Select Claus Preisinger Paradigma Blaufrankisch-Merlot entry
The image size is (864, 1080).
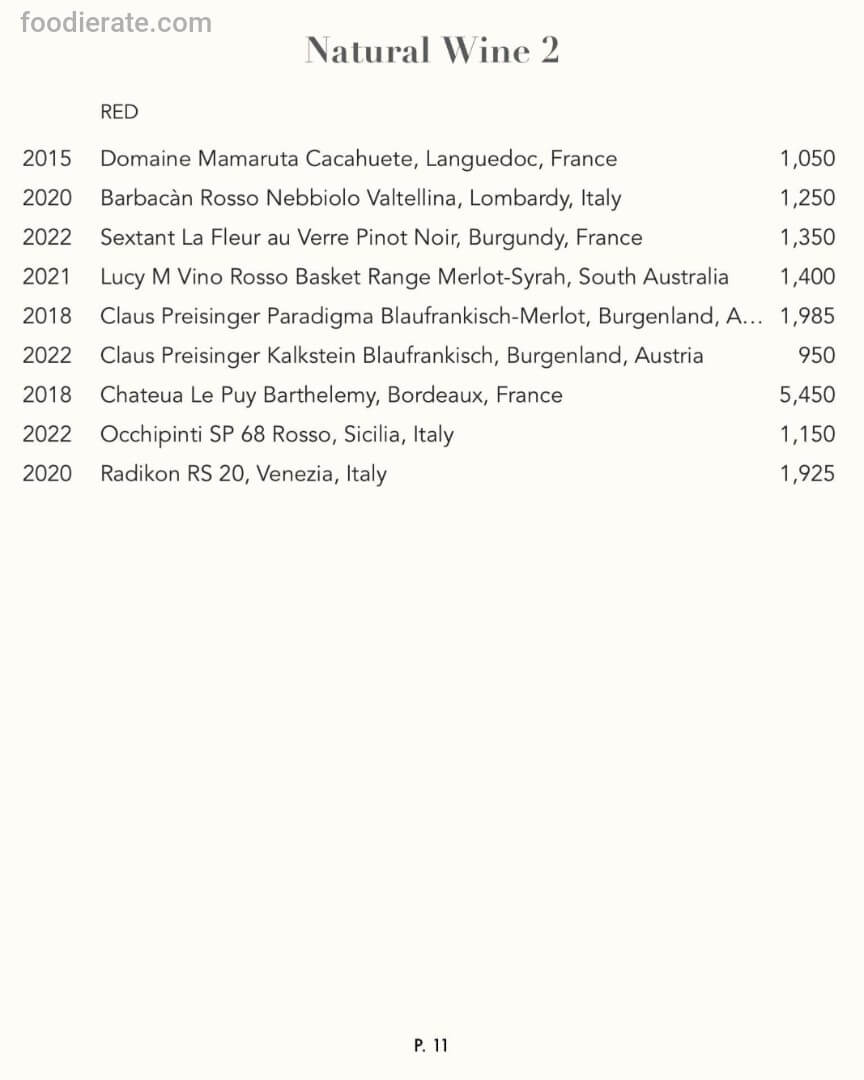(430, 316)
